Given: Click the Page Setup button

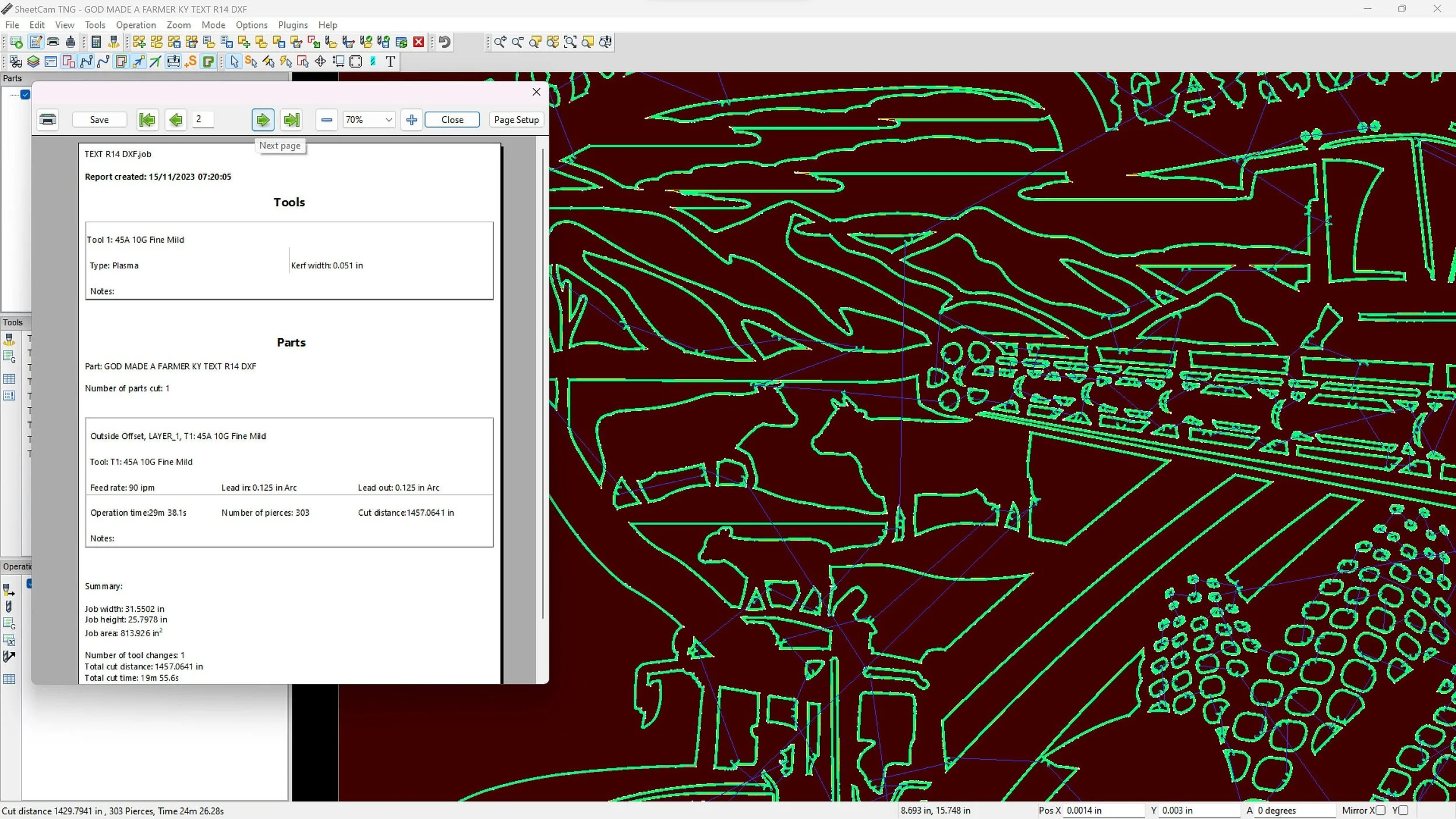Looking at the screenshot, I should 516,120.
